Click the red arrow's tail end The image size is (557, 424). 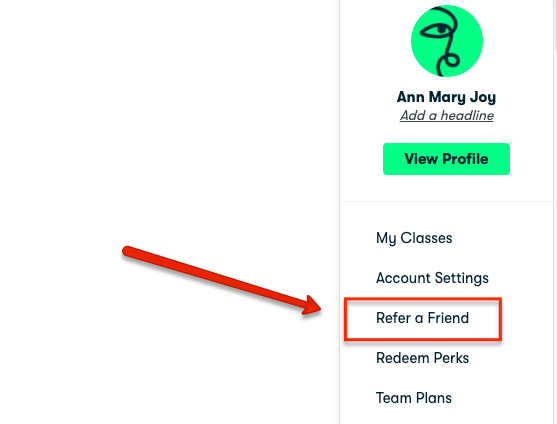(127, 251)
